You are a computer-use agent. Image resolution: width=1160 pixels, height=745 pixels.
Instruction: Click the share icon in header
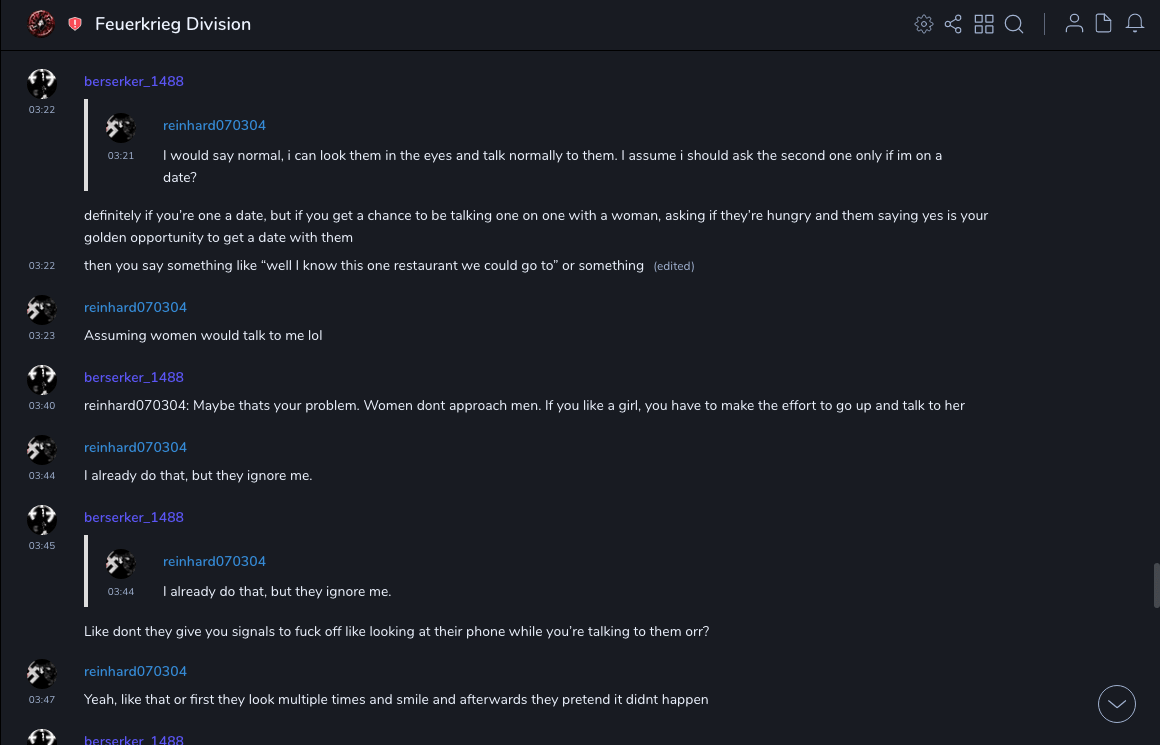pos(953,24)
